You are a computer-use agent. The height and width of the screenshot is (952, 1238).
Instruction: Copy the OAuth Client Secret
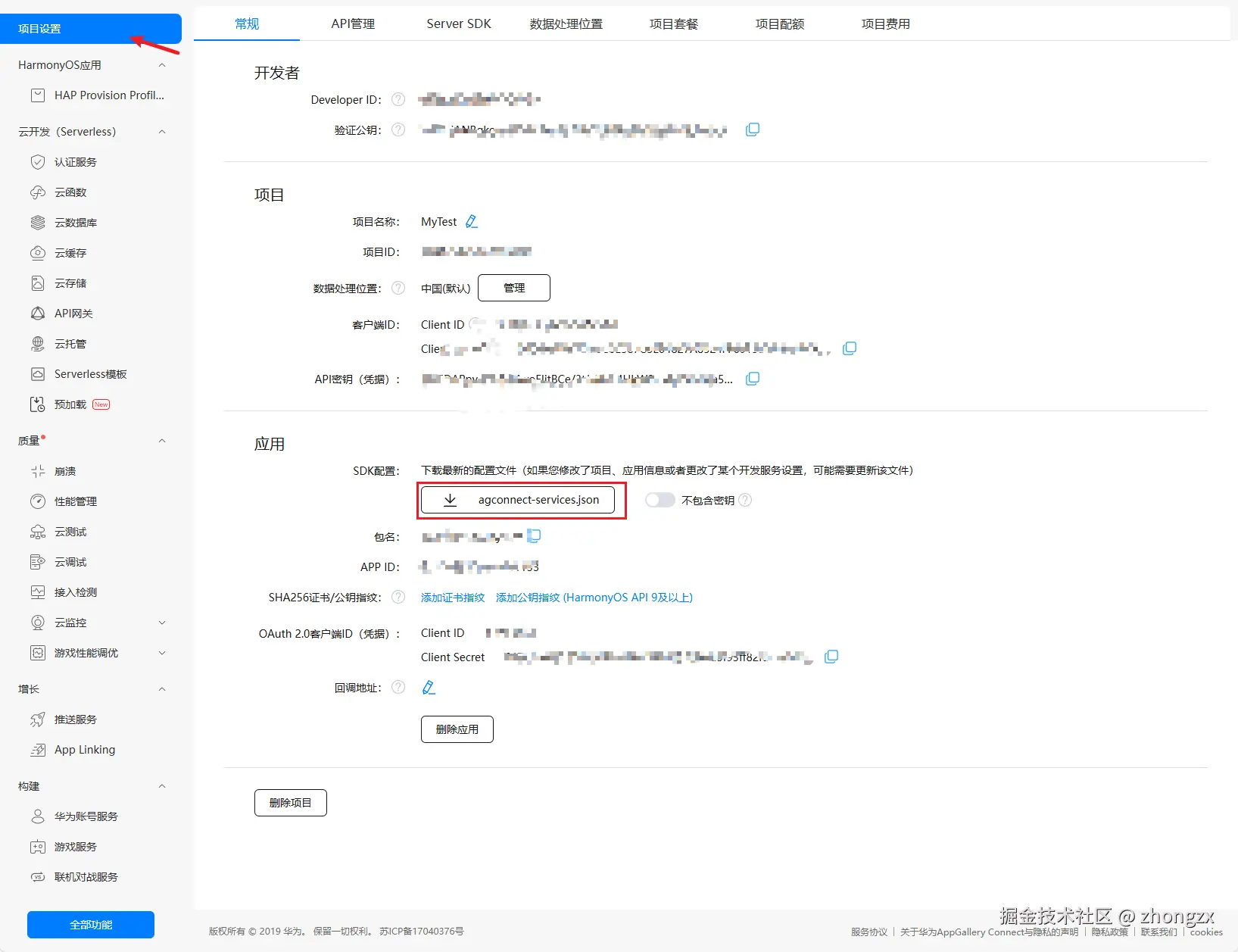831,657
